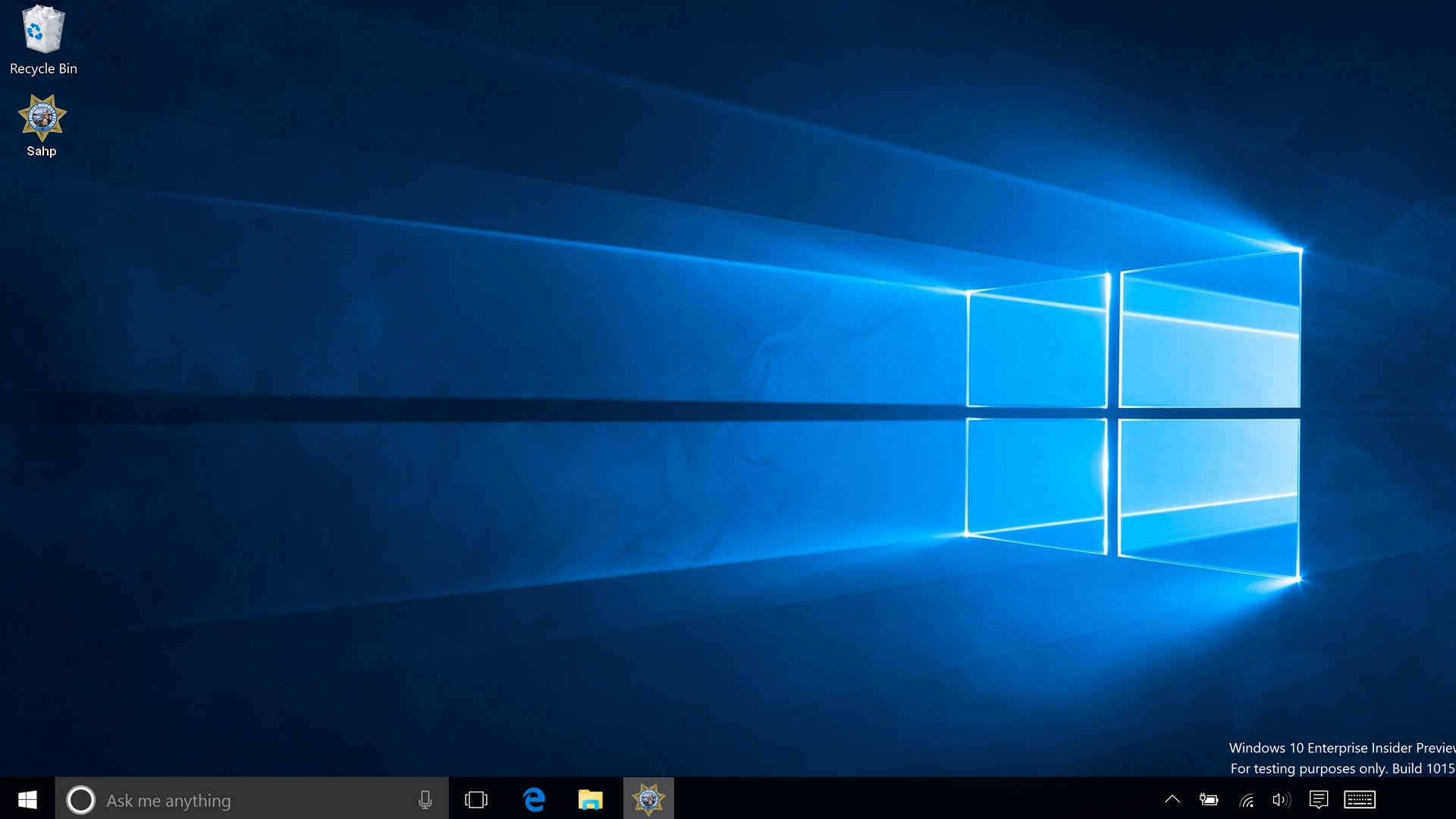
Task: Open the volume speaker control
Action: click(x=1281, y=799)
